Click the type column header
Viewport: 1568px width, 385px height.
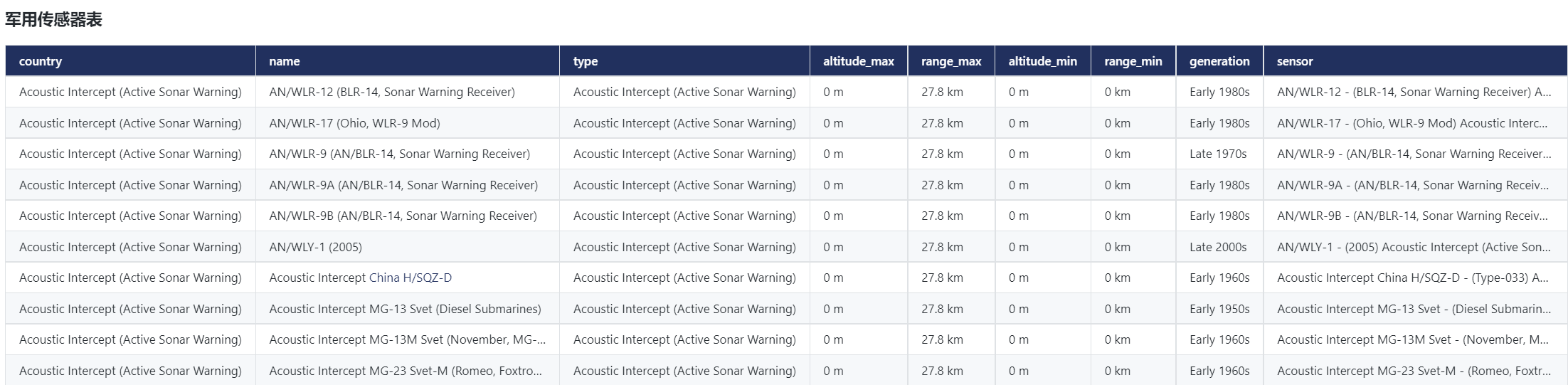tap(586, 61)
